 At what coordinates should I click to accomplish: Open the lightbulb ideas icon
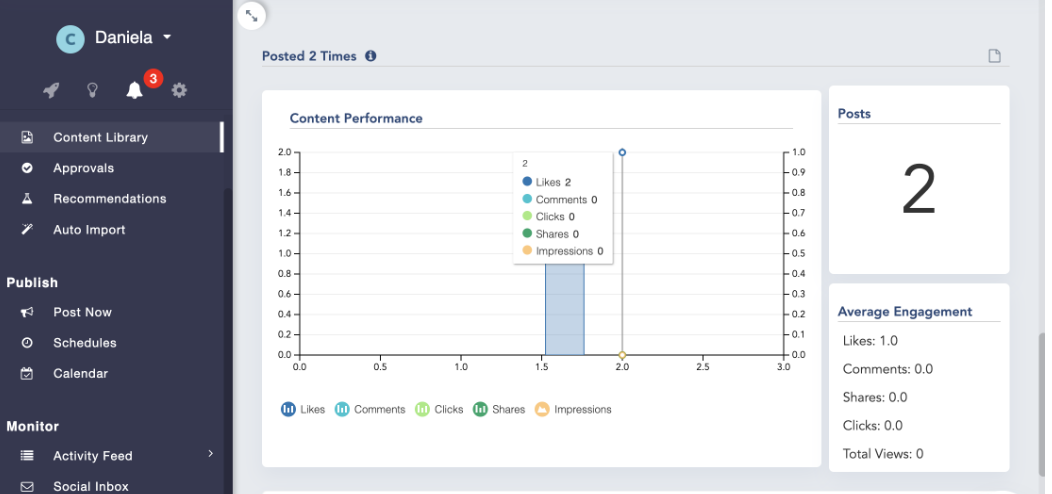click(92, 90)
